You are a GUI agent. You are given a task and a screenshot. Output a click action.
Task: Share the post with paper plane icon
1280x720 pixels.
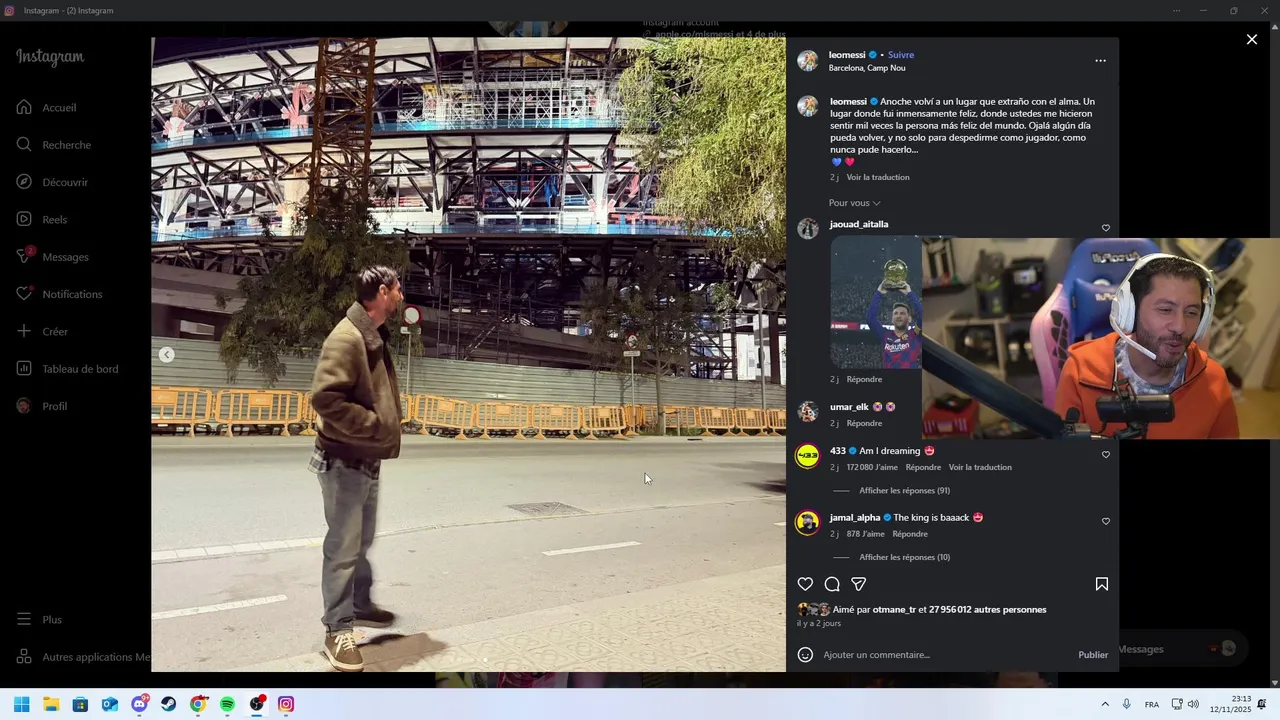click(x=858, y=584)
